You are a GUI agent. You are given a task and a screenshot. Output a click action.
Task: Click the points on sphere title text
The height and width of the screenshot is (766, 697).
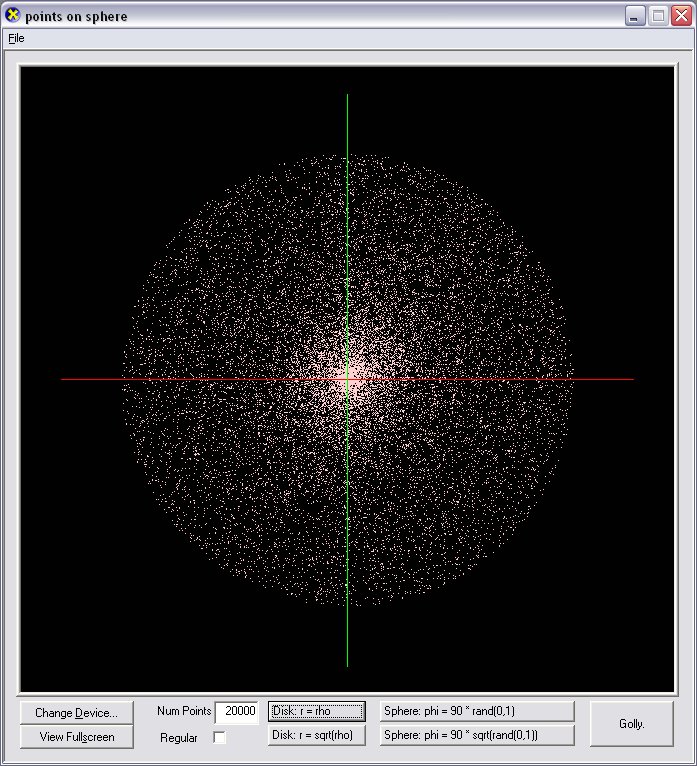coord(76,17)
